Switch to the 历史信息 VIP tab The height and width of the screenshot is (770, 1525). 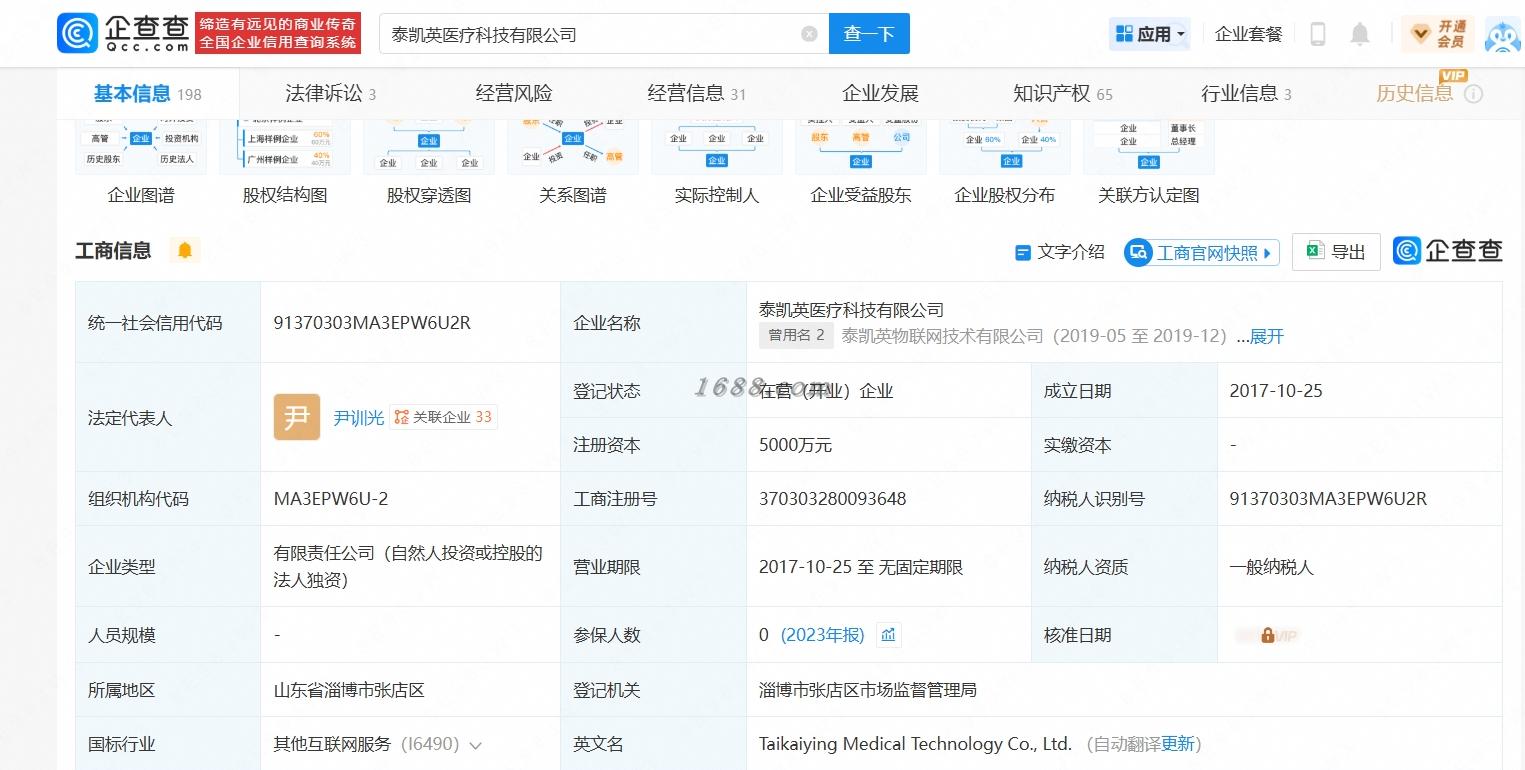coord(1415,94)
